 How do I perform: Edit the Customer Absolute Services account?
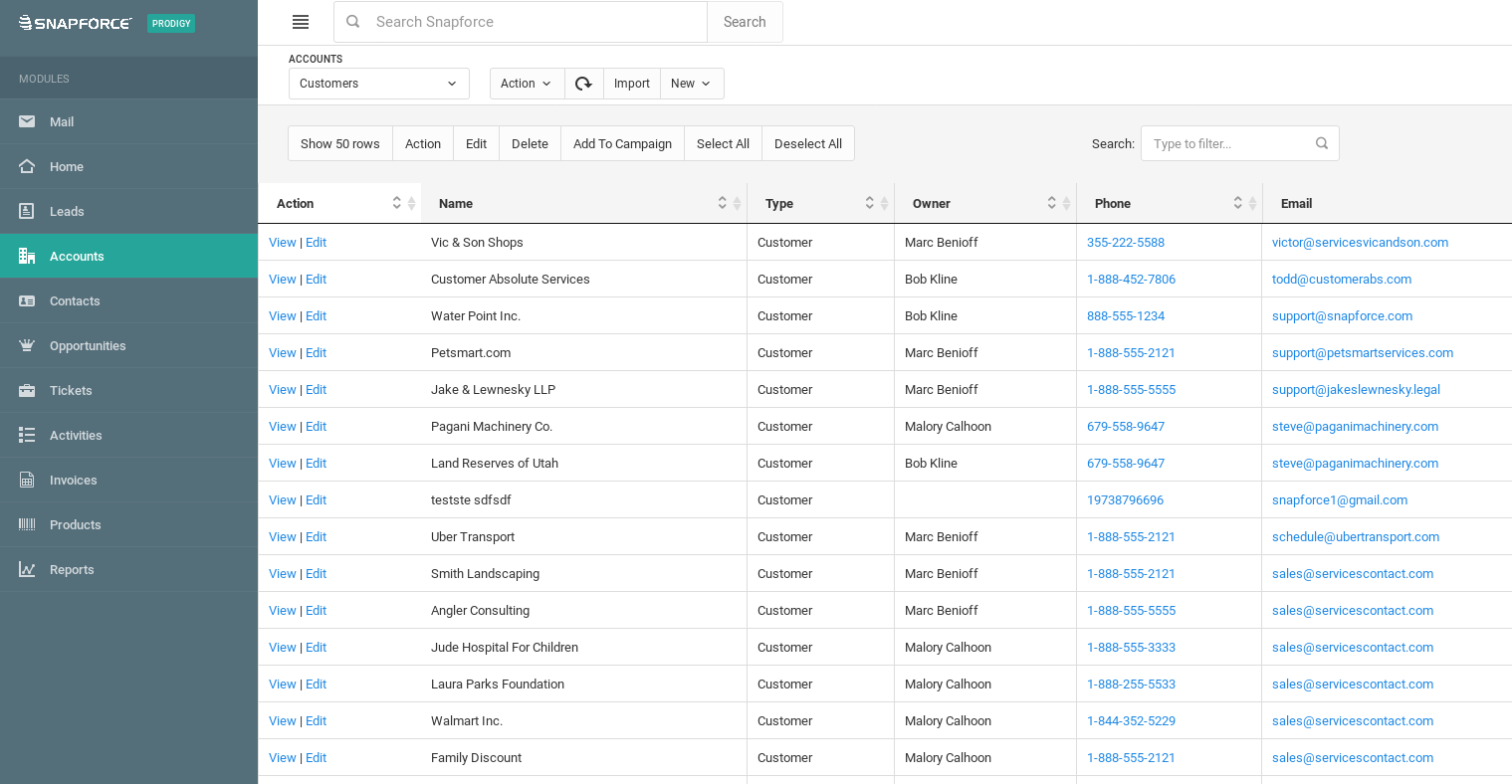point(317,279)
